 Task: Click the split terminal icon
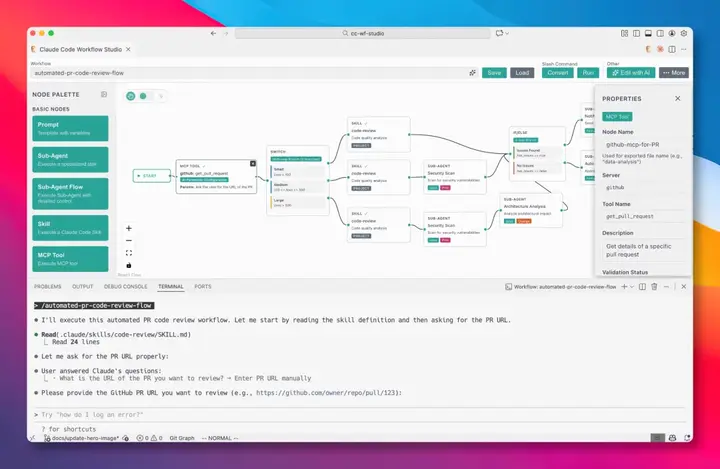(641, 286)
